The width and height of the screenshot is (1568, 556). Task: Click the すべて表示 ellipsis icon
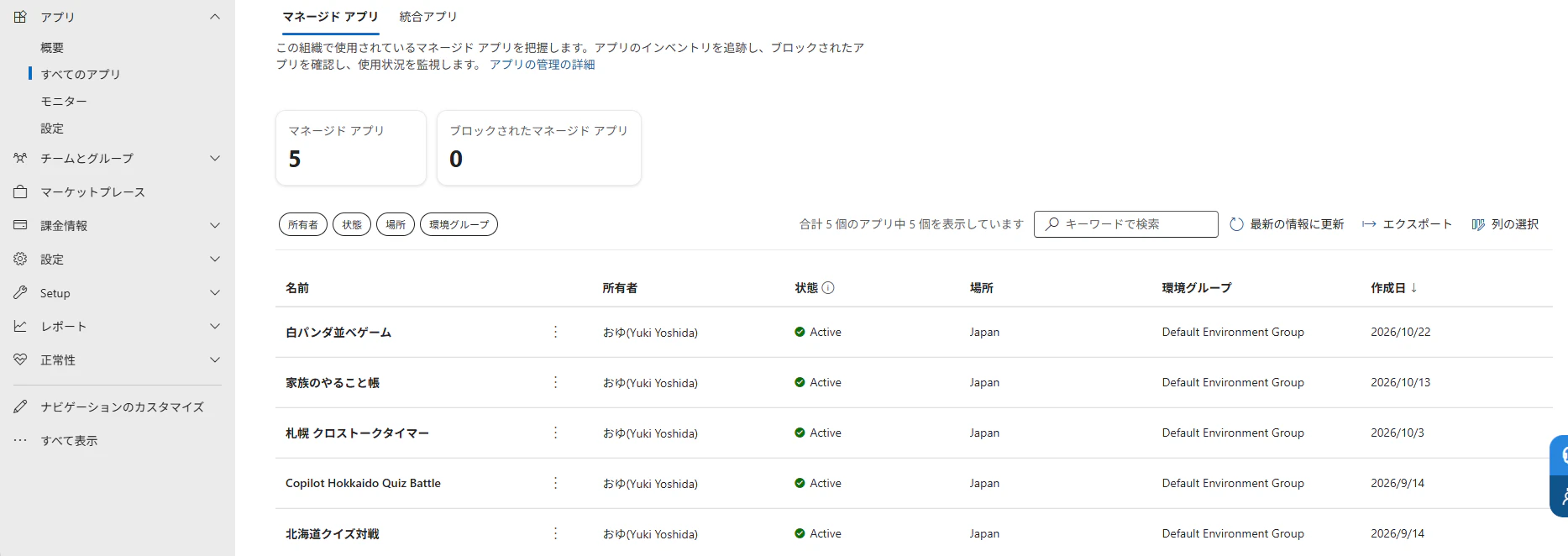coord(20,440)
